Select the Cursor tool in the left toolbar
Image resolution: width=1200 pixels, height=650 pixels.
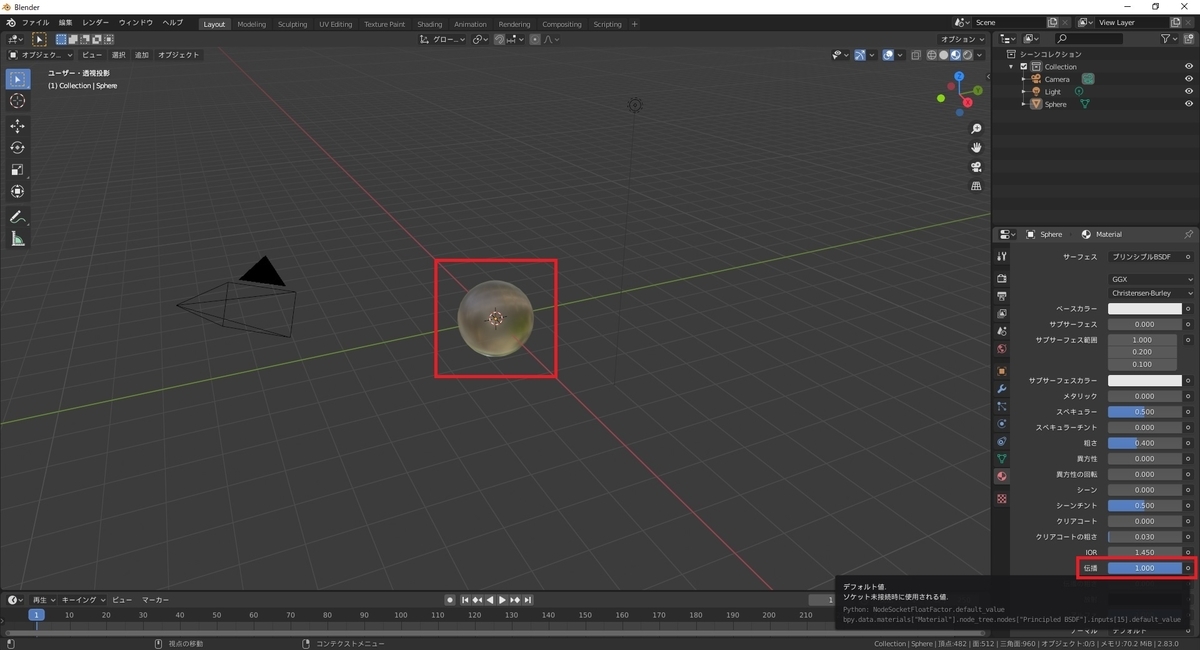tap(17, 101)
